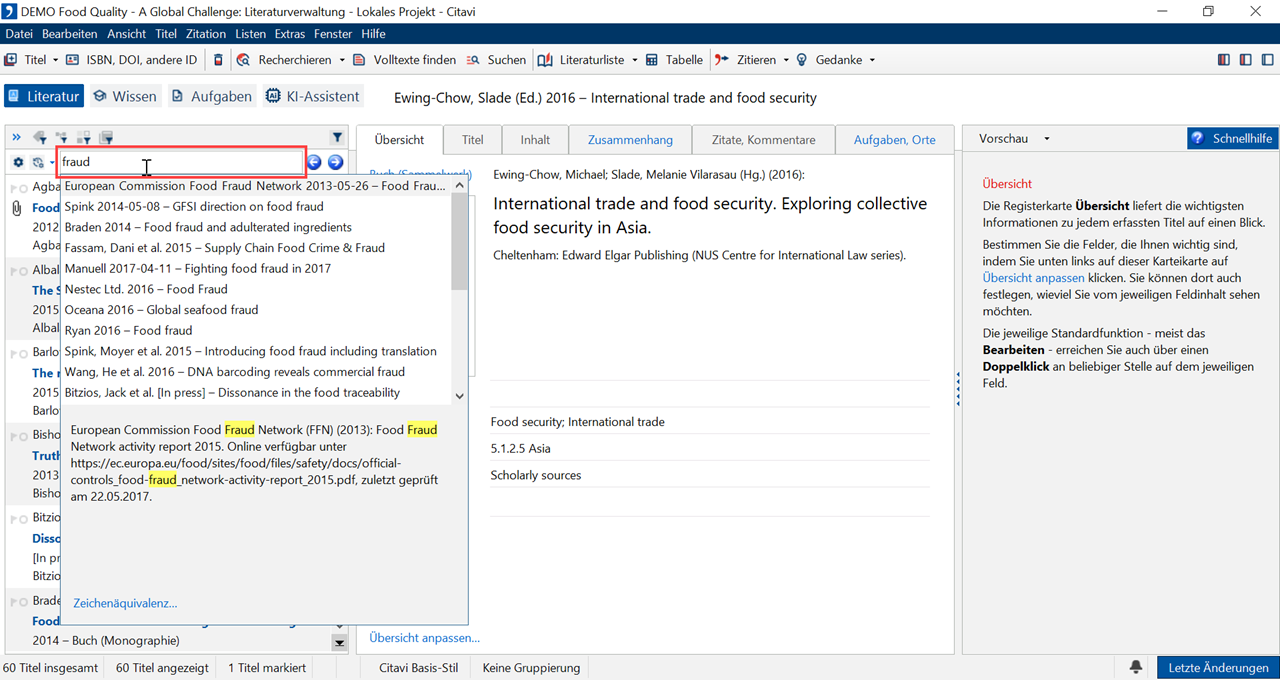Click the filter funnel icon in list panel

[337, 138]
